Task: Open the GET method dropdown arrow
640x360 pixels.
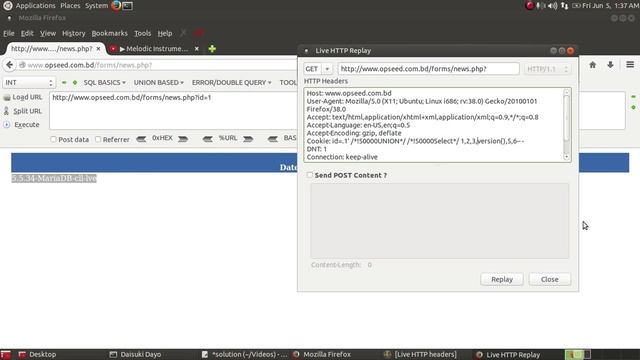Action: tap(327, 69)
